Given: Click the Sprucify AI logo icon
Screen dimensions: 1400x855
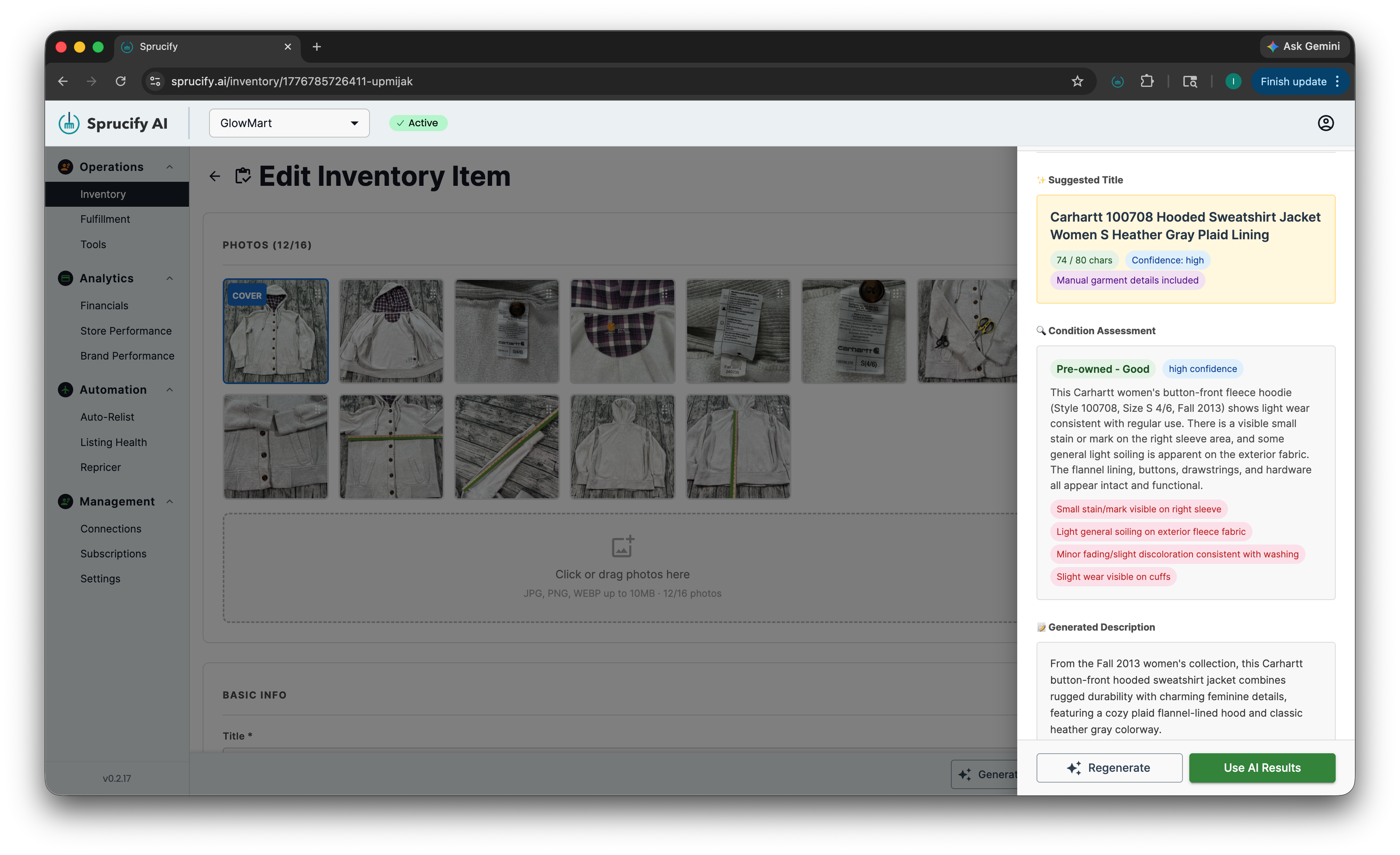Looking at the screenshot, I should click(x=69, y=123).
